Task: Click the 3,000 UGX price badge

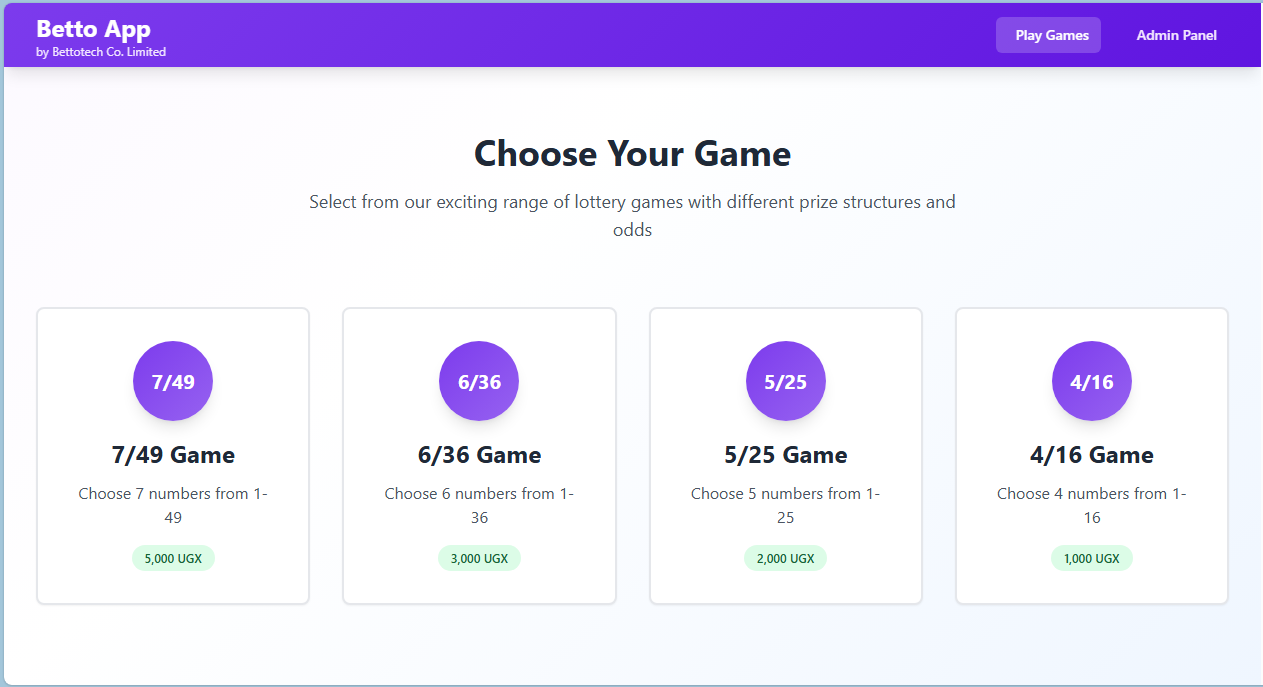Action: click(479, 558)
